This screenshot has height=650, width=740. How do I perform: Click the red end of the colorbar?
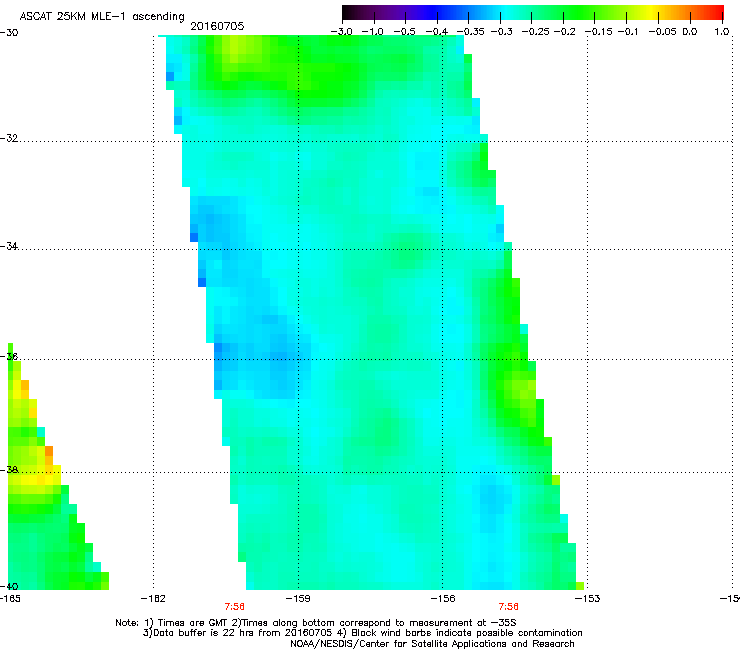[715, 12]
